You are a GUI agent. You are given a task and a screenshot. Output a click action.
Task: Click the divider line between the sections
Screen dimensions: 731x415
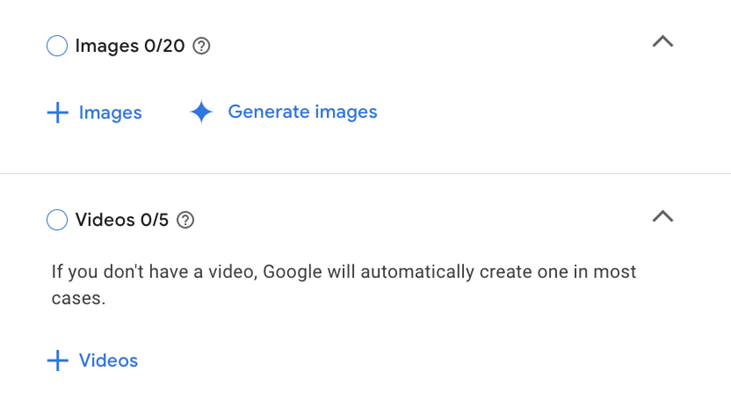pyautogui.click(x=365, y=174)
